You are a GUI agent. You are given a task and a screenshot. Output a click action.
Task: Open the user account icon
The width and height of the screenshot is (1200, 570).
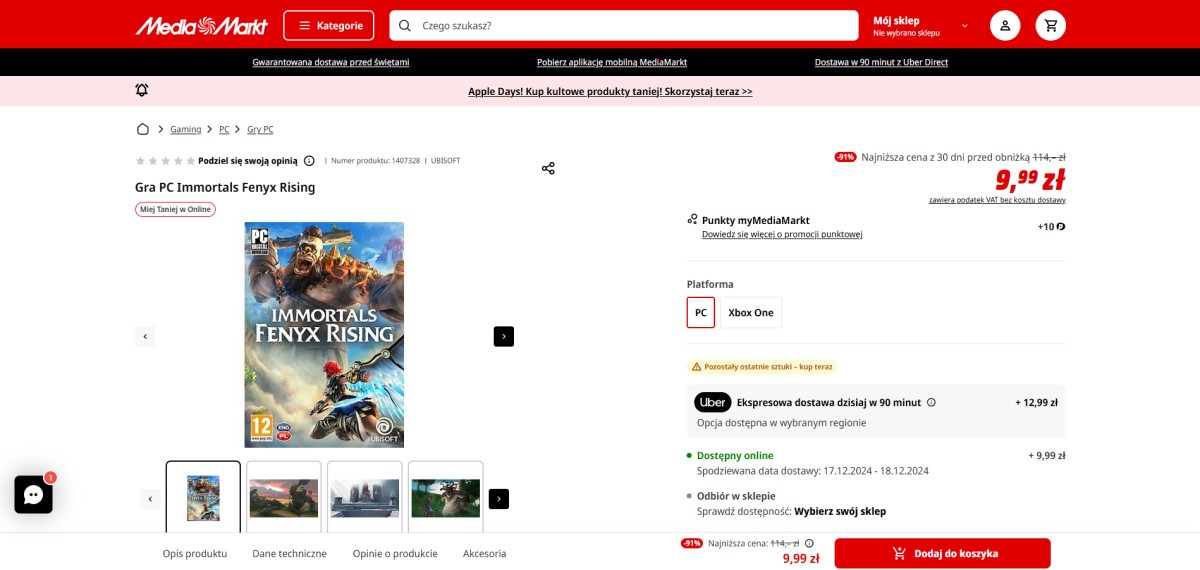(x=1005, y=25)
